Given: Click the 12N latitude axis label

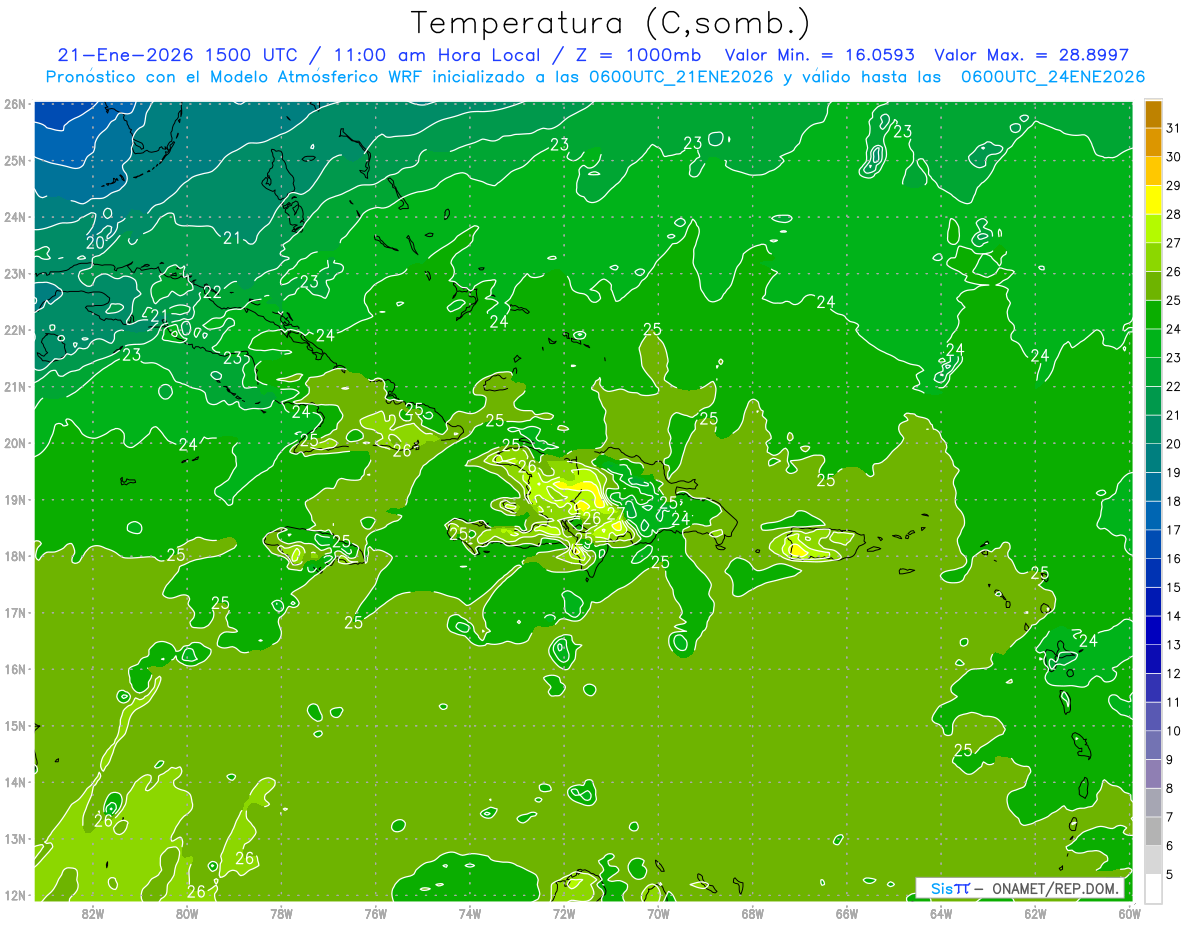Looking at the screenshot, I should 14,895.
